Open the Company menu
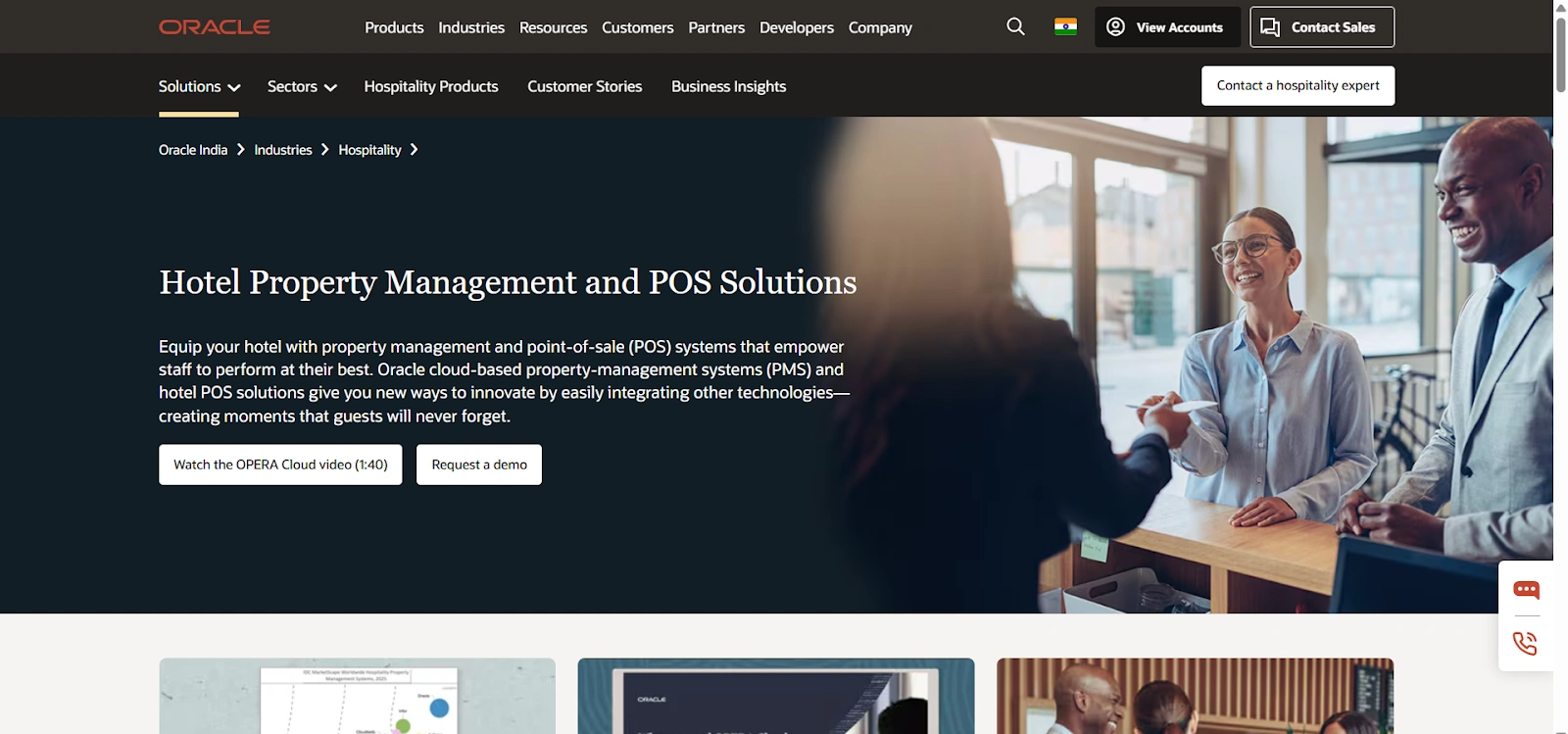 pos(880,27)
